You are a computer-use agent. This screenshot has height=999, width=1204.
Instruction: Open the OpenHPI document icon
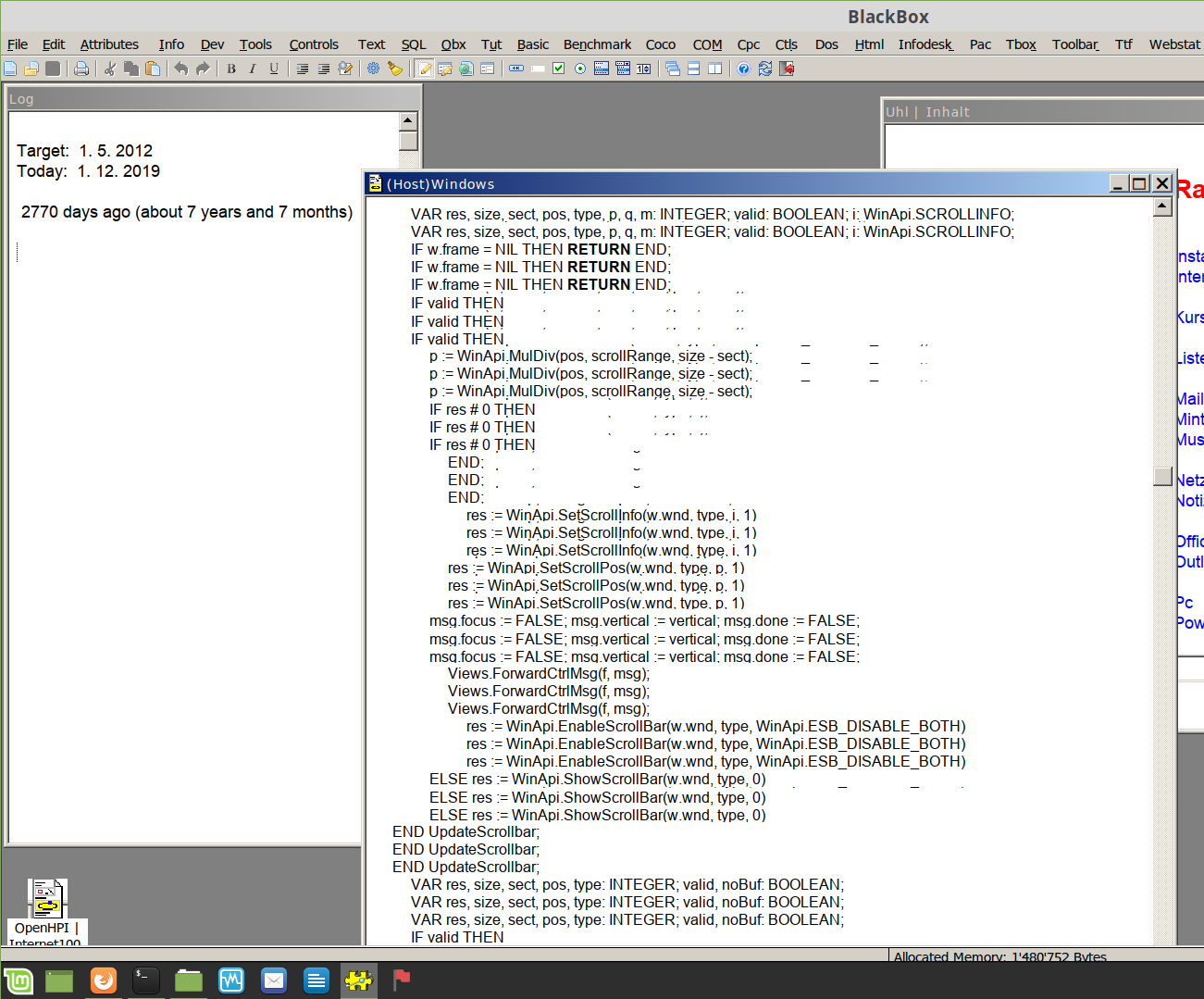click(x=47, y=898)
